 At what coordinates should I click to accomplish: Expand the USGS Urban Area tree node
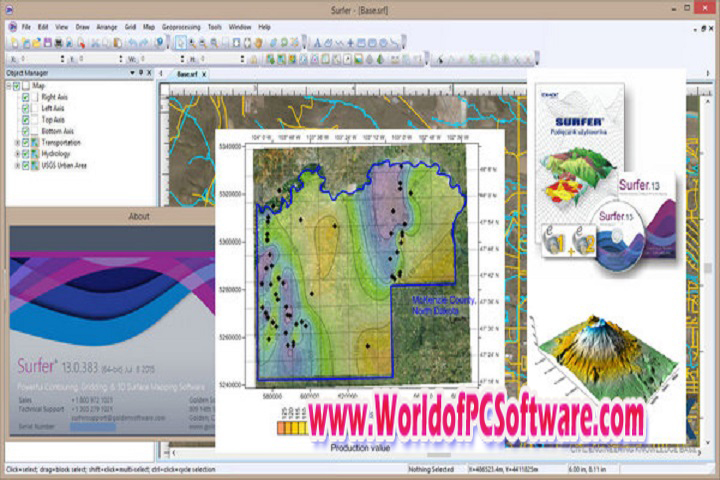[17, 165]
